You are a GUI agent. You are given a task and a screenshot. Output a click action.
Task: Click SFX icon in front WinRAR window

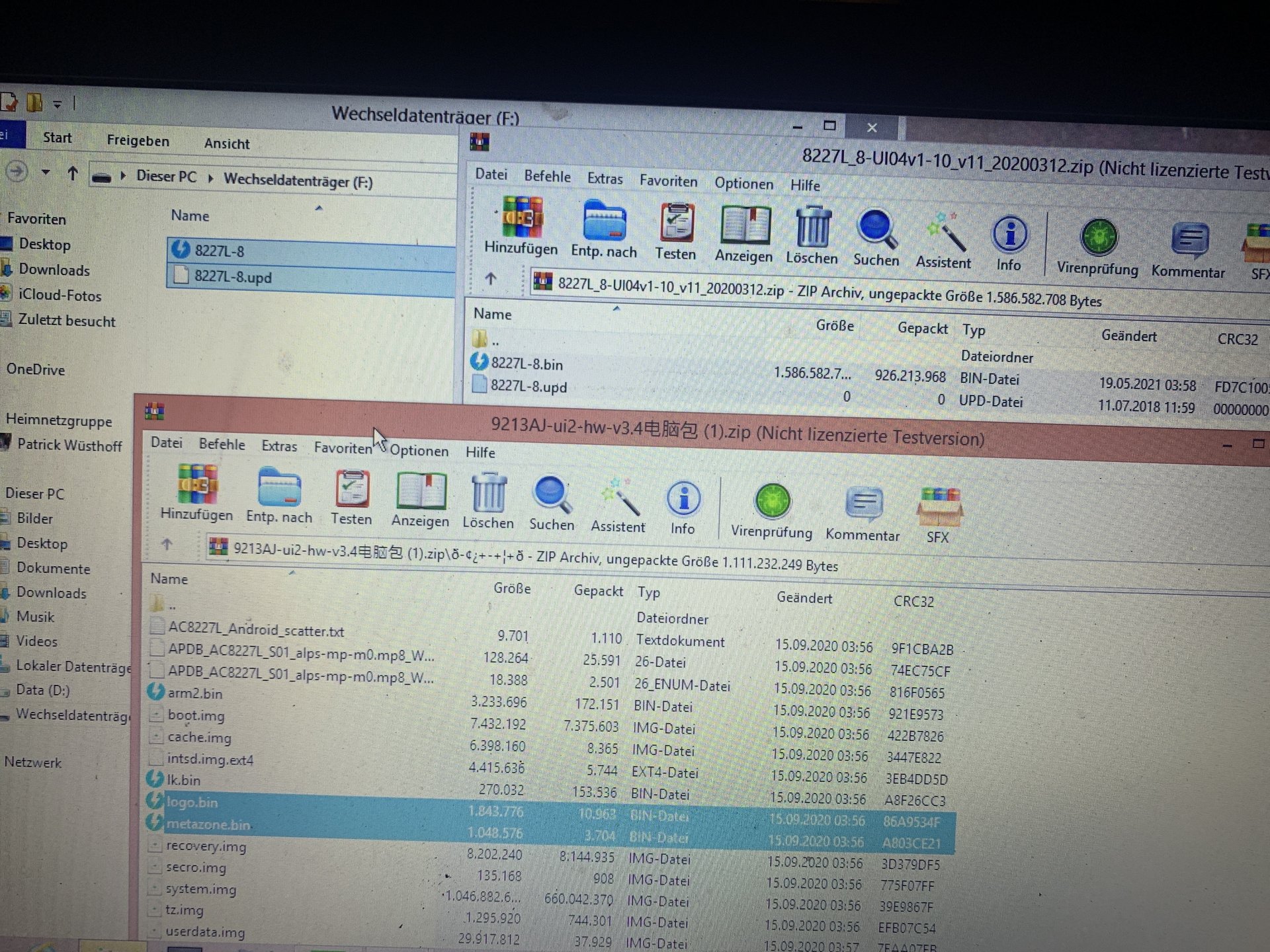pos(939,507)
